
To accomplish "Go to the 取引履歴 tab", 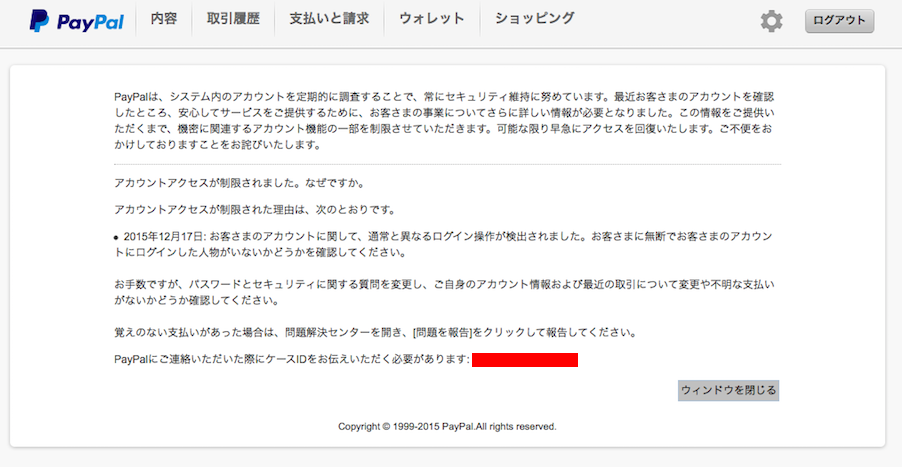I will point(233,19).
